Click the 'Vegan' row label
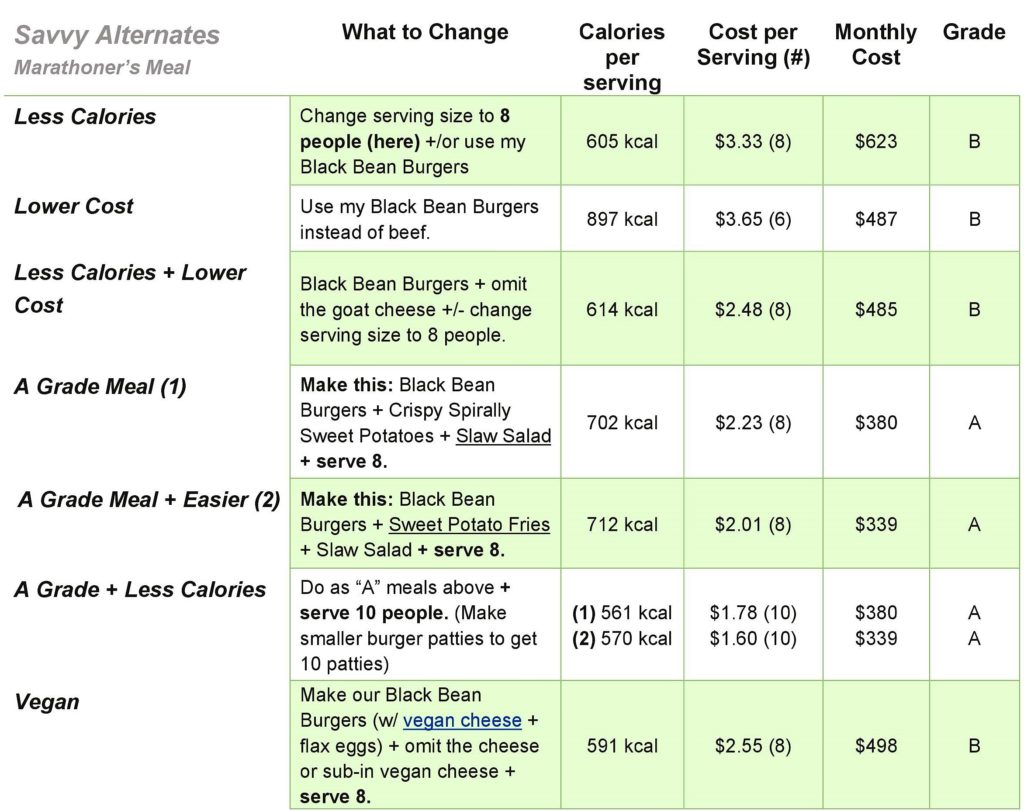1024x811 pixels. [x=47, y=701]
